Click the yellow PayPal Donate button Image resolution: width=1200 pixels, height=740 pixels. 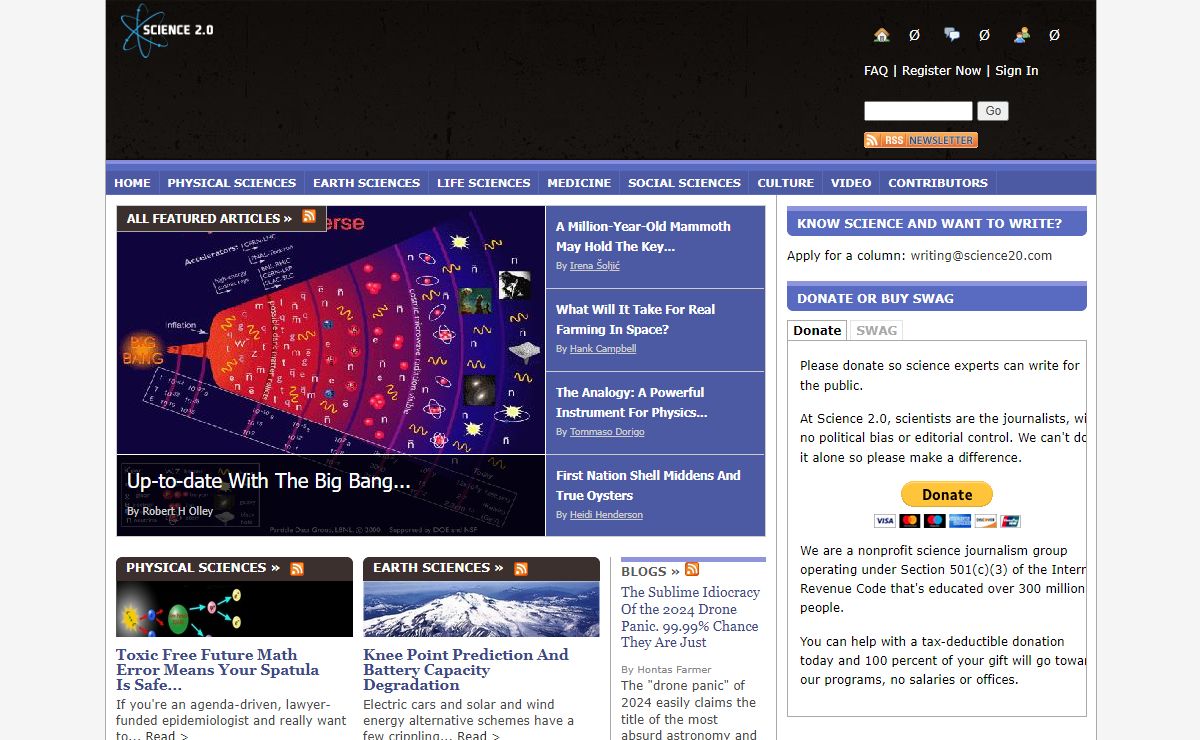[x=946, y=494]
